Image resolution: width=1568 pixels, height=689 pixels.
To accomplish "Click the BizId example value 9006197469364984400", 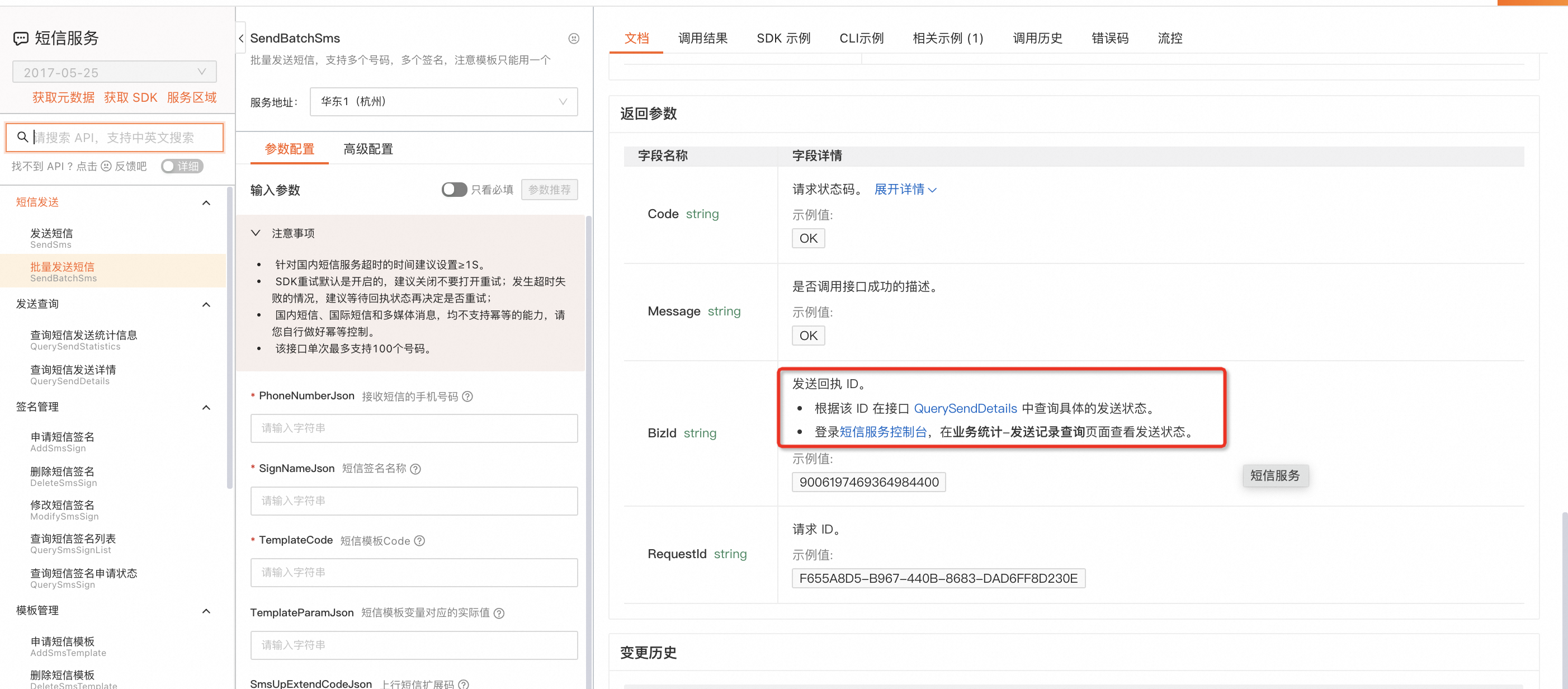I will pyautogui.click(x=868, y=482).
